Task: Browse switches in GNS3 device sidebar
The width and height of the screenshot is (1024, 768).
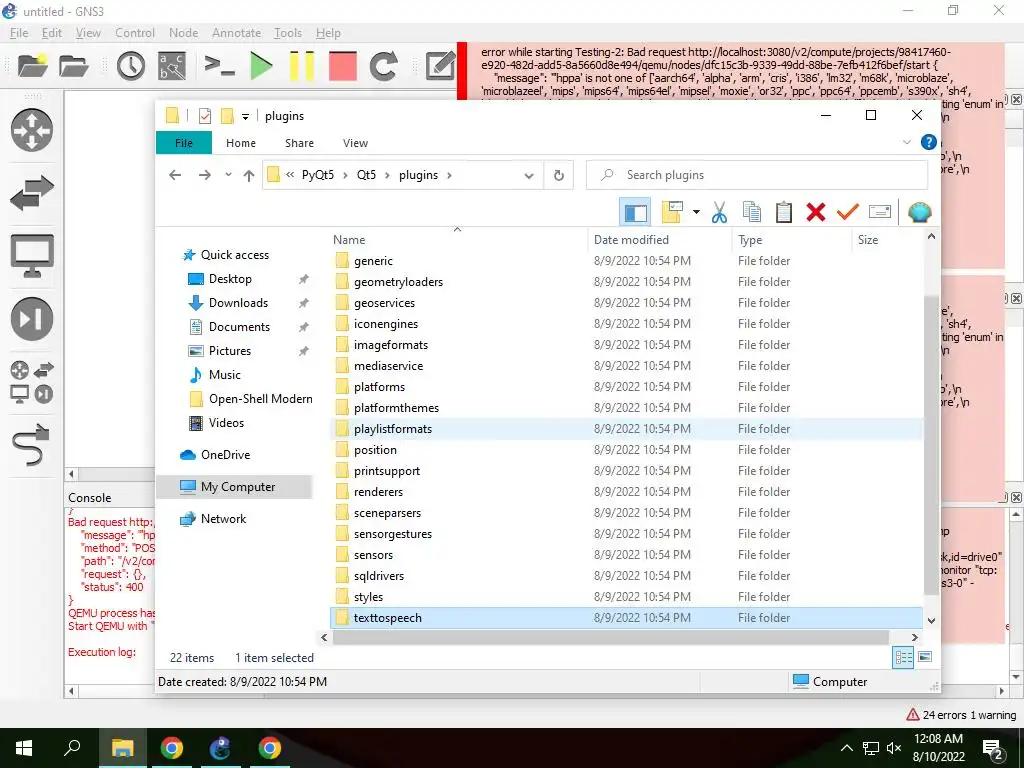Action: pyautogui.click(x=31, y=193)
